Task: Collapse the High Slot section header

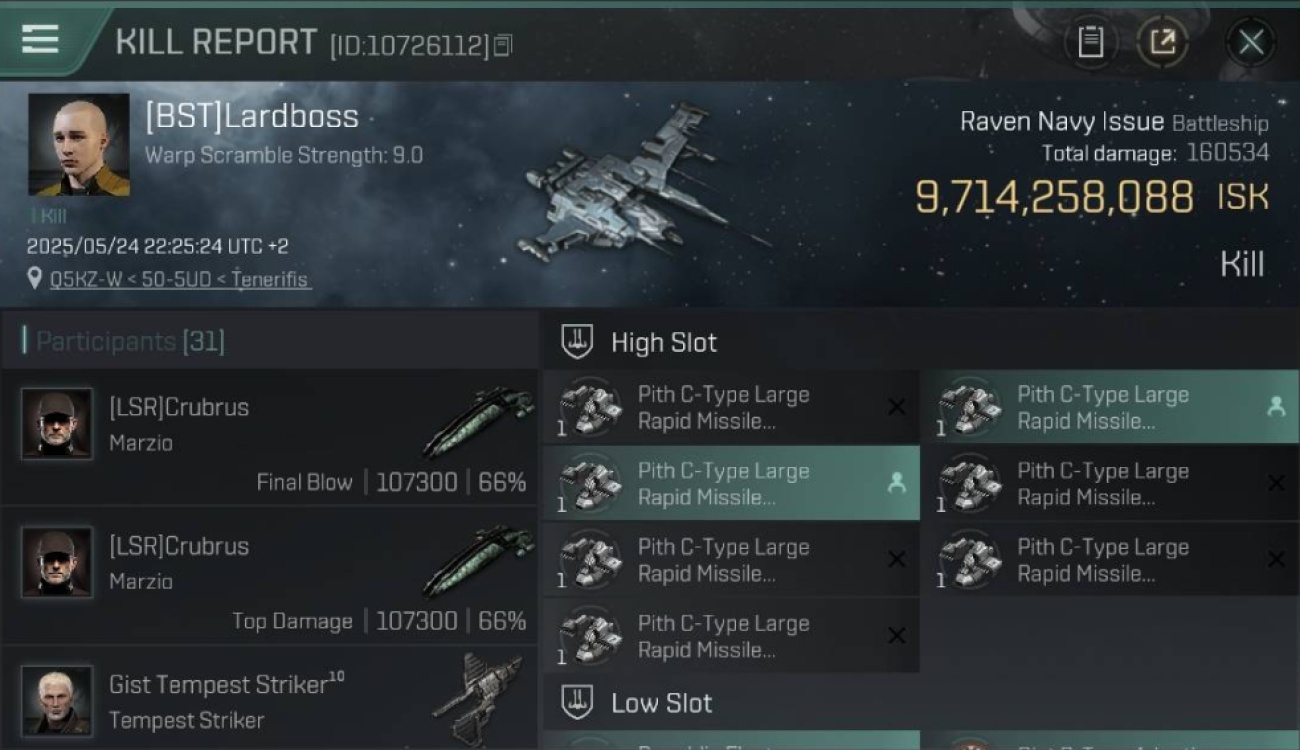Action: 921,342
